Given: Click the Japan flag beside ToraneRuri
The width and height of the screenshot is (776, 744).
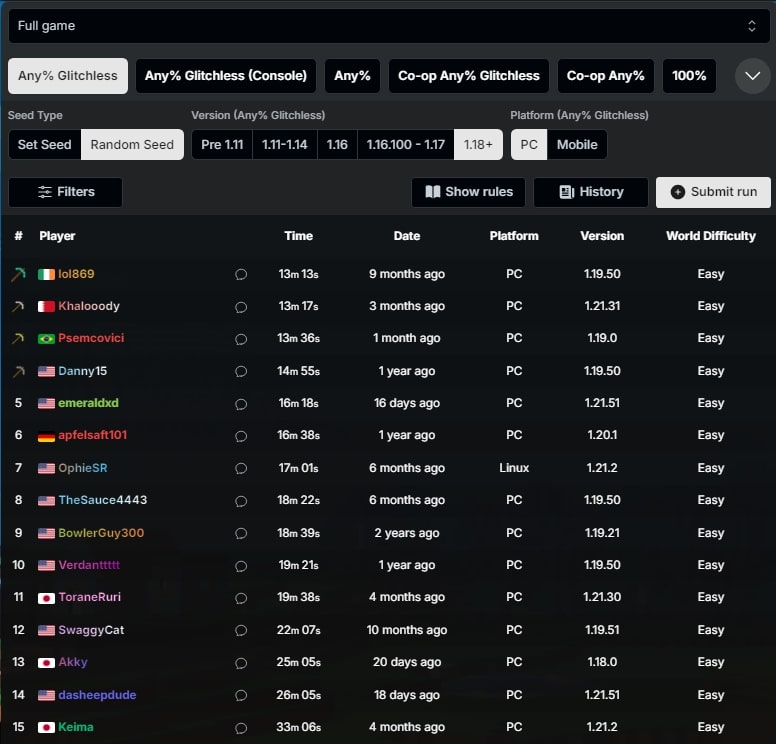Looking at the screenshot, I should tap(46, 597).
